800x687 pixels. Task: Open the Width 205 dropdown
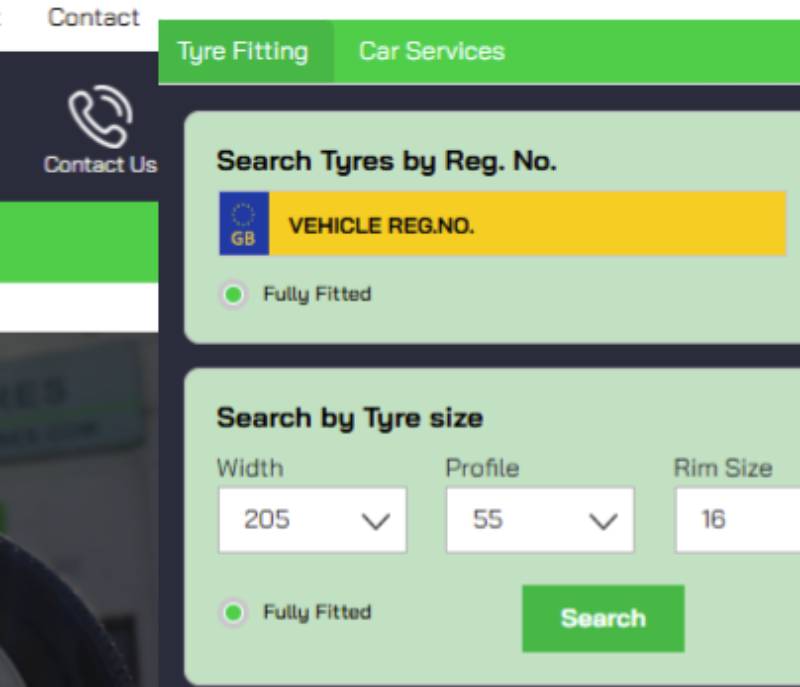coord(312,520)
